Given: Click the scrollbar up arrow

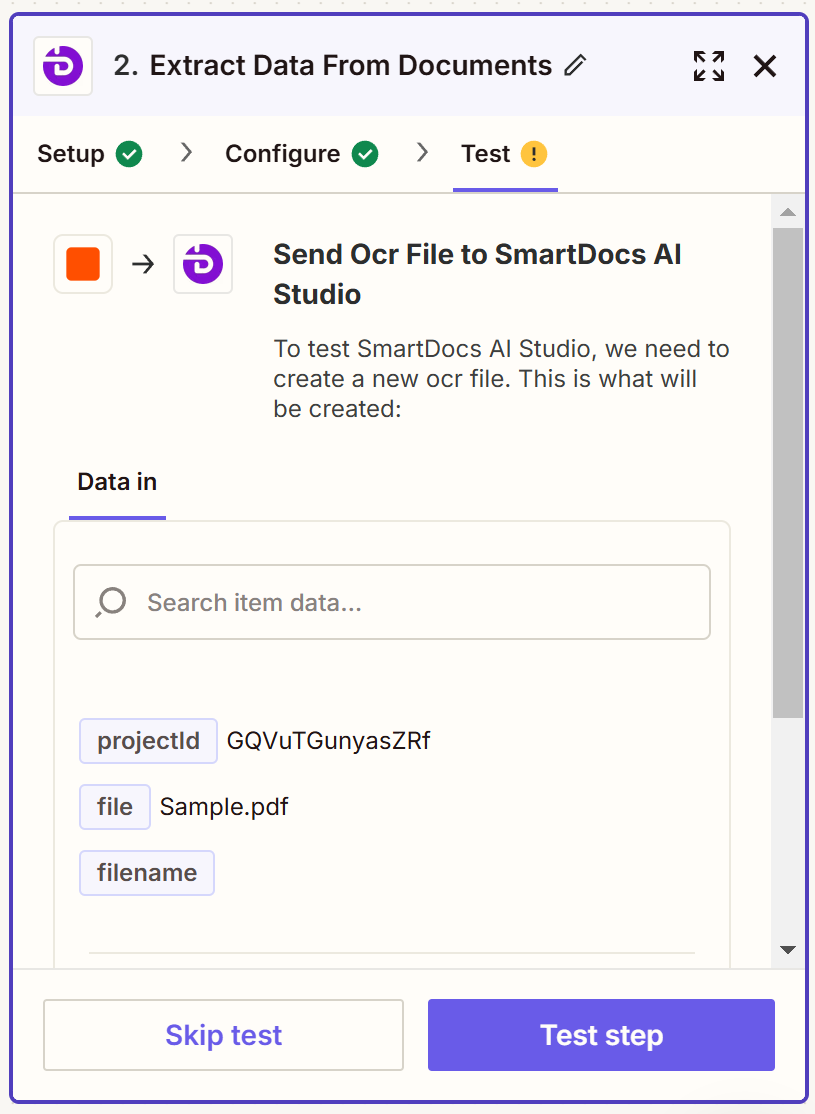Looking at the screenshot, I should 787,212.
